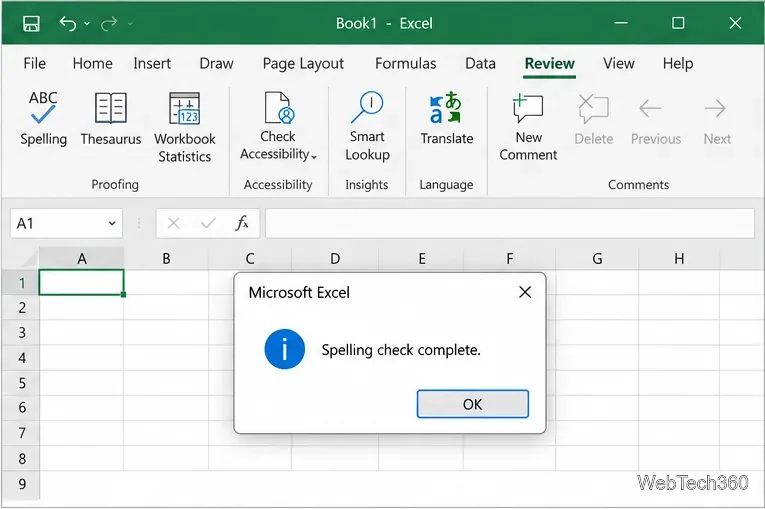
Task: Select column H header
Action: [x=679, y=258]
